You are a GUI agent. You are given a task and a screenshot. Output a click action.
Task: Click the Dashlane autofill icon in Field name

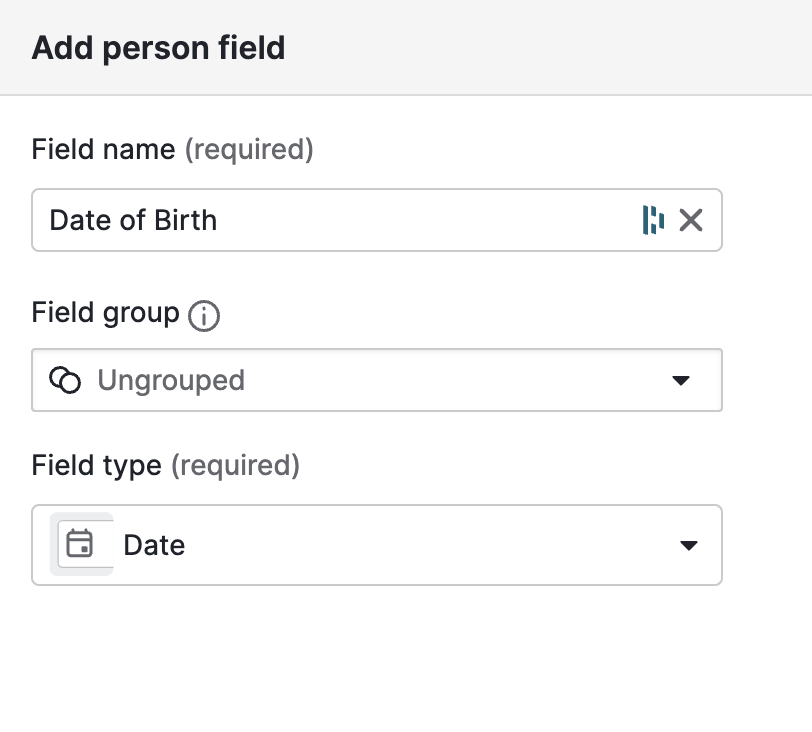coord(653,220)
